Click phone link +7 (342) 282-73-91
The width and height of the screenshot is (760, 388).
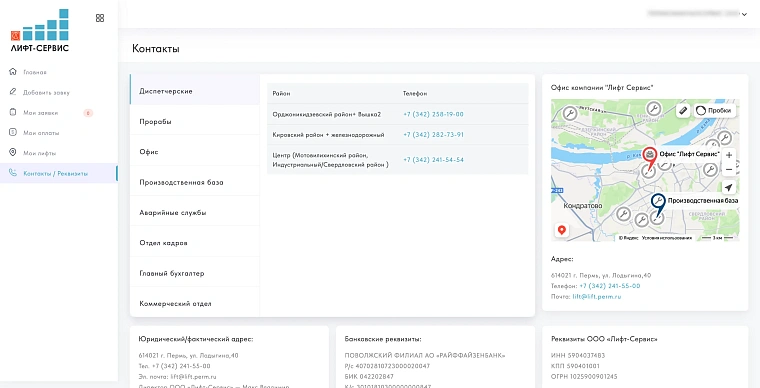point(433,135)
